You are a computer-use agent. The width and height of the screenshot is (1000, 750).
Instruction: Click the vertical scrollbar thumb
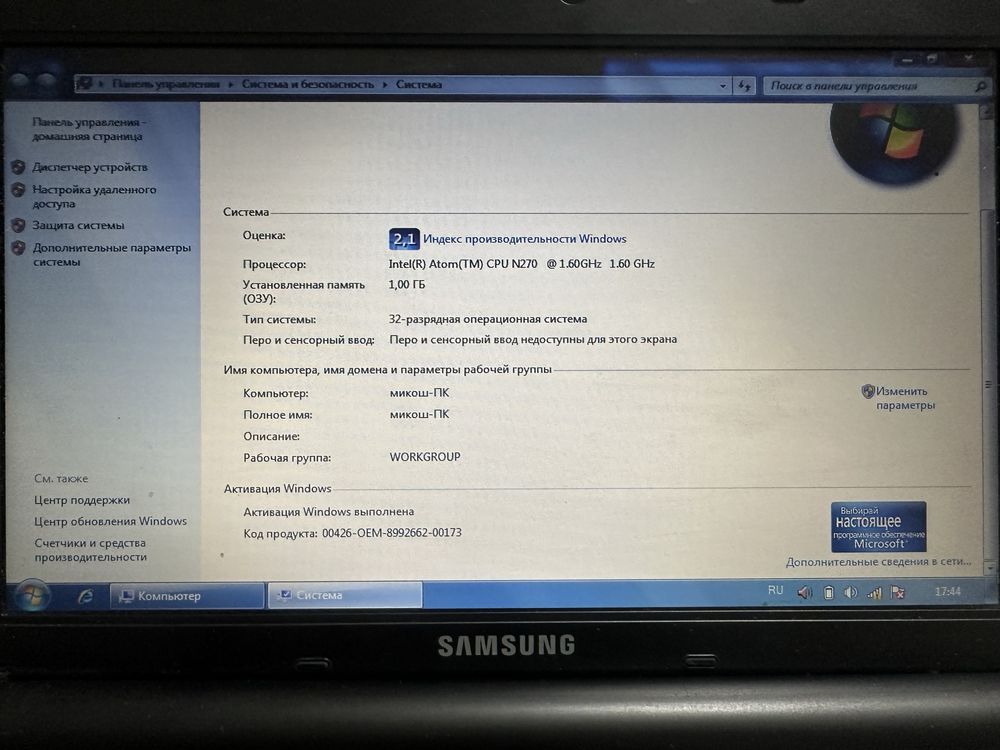click(989, 383)
